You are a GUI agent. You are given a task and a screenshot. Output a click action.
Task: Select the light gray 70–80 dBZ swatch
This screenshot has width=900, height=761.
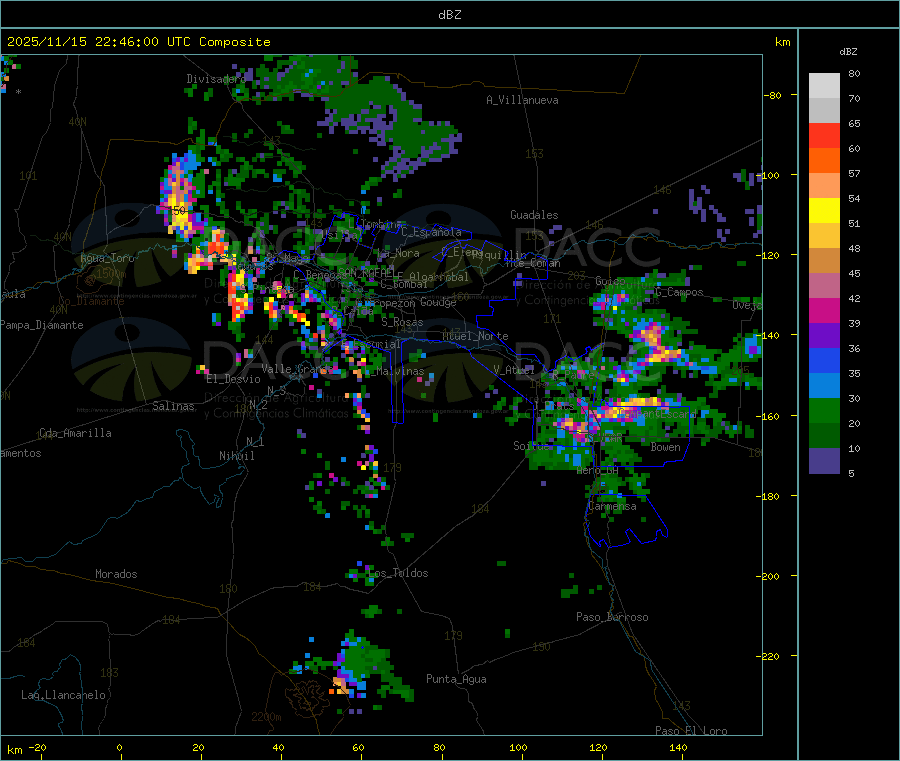824,86
